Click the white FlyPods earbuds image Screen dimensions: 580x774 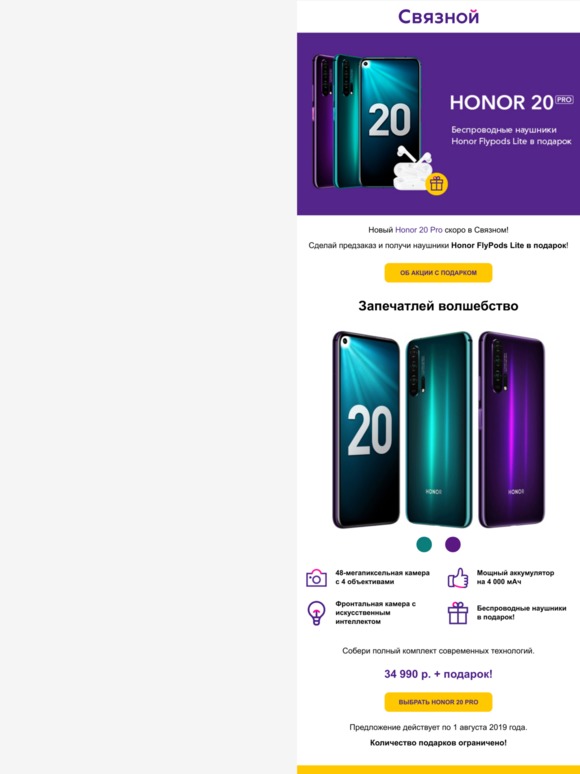tap(413, 169)
